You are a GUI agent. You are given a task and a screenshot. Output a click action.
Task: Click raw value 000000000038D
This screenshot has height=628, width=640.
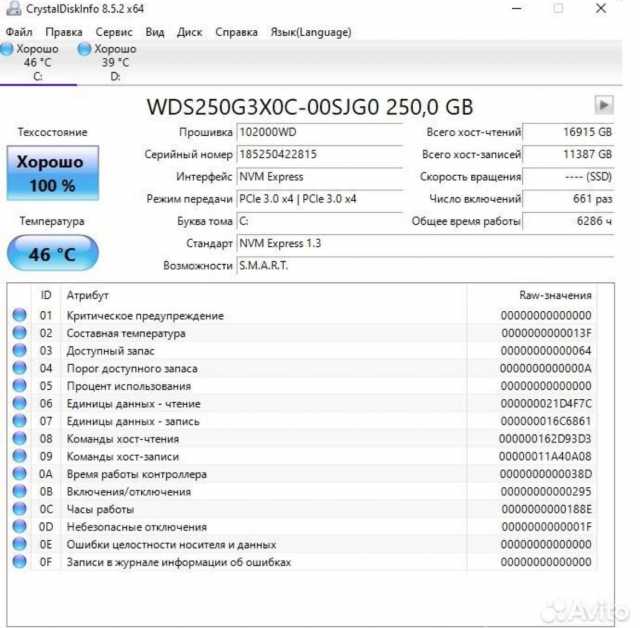click(546, 474)
